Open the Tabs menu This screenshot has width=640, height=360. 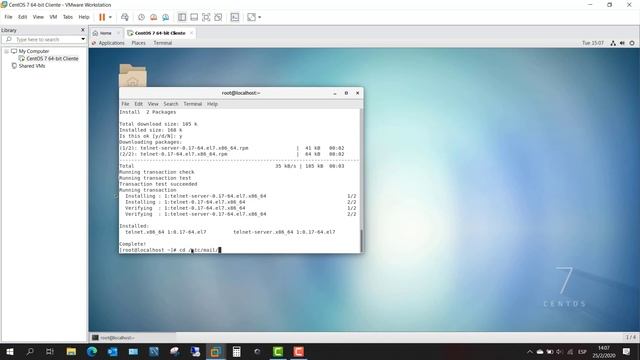[x=68, y=17]
